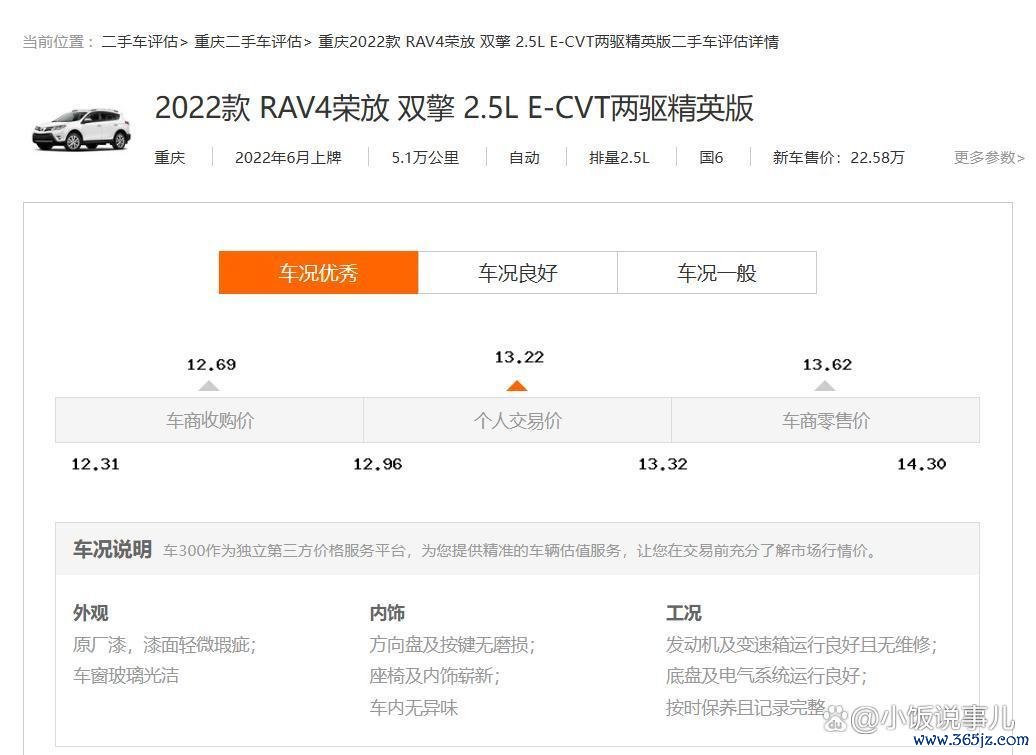This screenshot has height=755, width=1036.
Task: Open the white RAV4 car thumbnail
Action: [81, 128]
